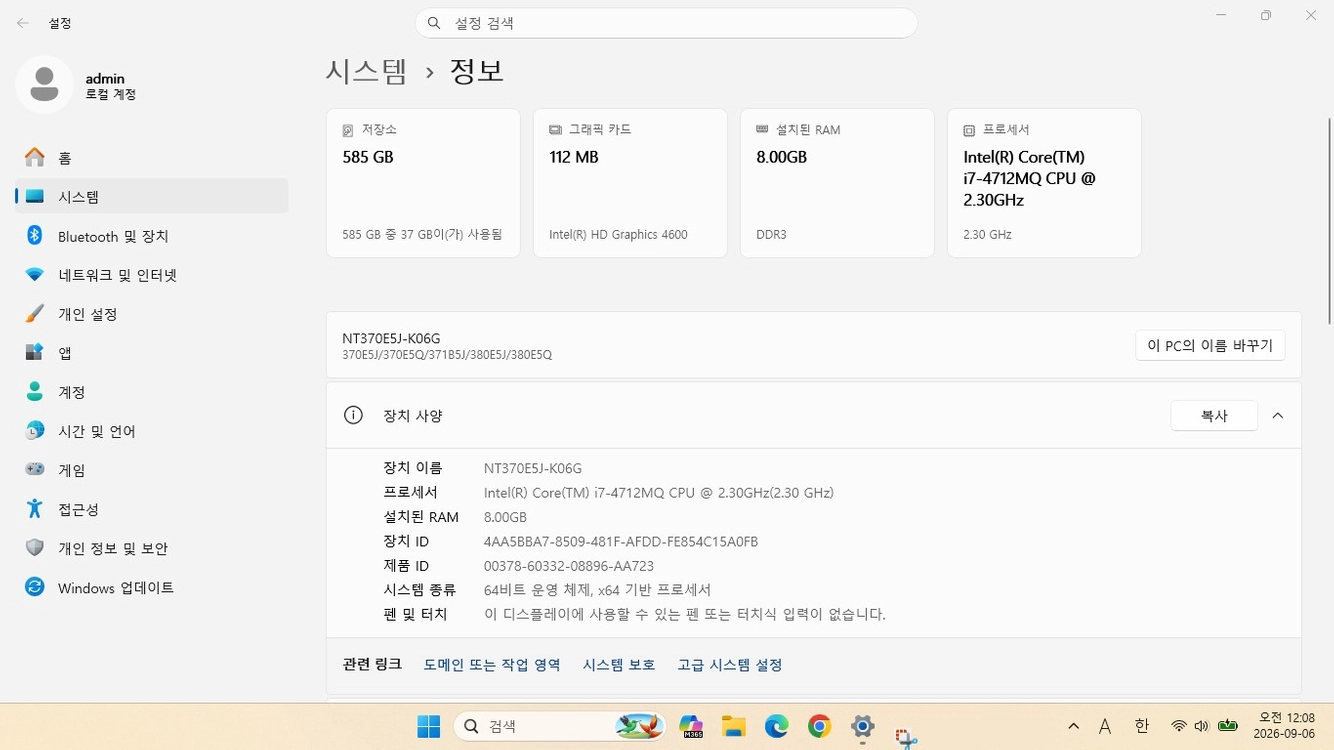
Task: Open the 저장소 585 GB card
Action: 423,183
